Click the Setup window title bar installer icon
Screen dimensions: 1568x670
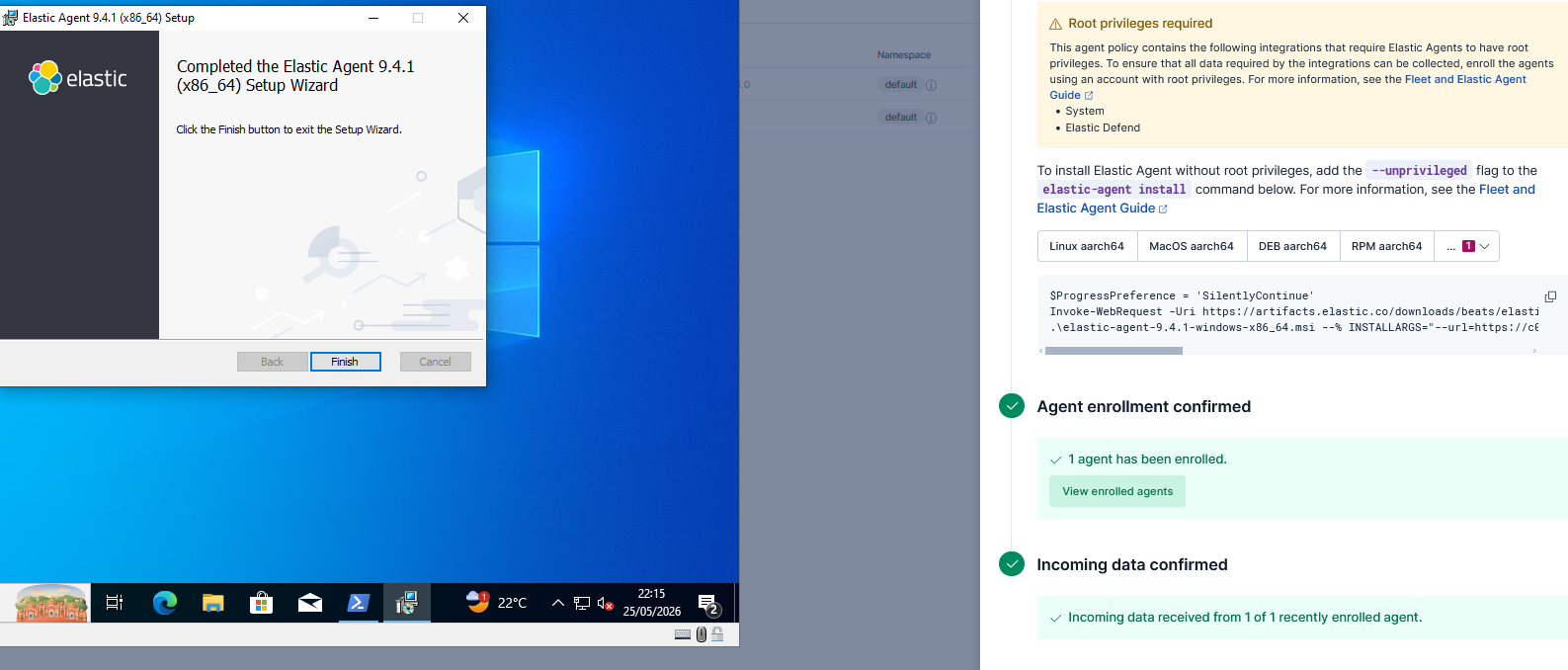point(10,18)
